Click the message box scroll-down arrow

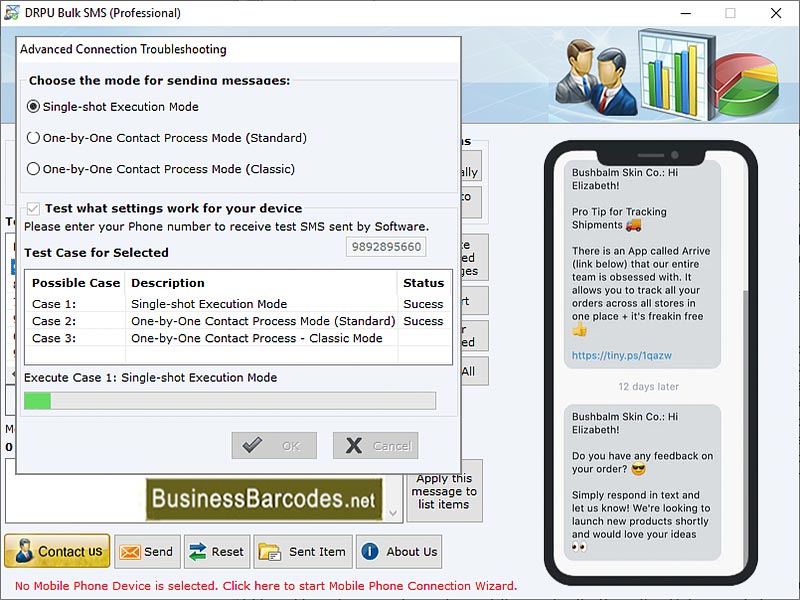[x=393, y=513]
